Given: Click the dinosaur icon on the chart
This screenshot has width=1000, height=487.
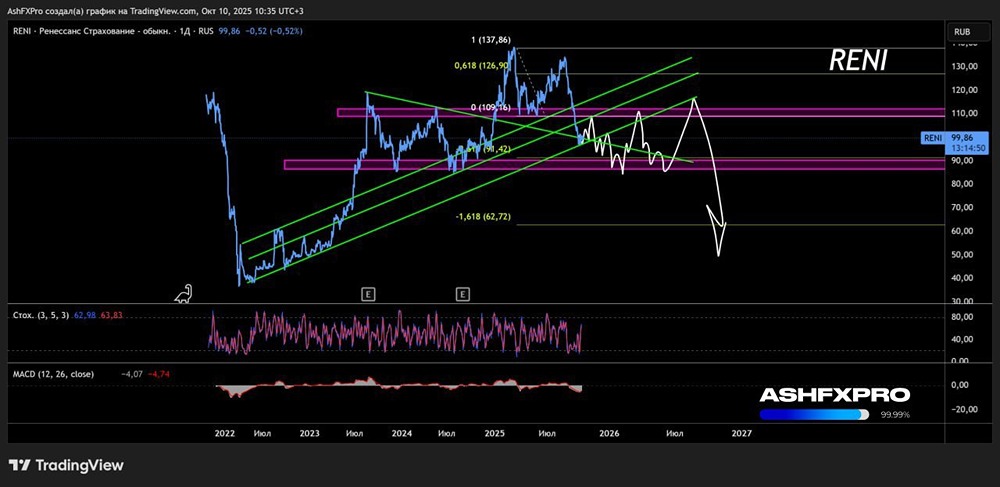Looking at the screenshot, I should 183,293.
